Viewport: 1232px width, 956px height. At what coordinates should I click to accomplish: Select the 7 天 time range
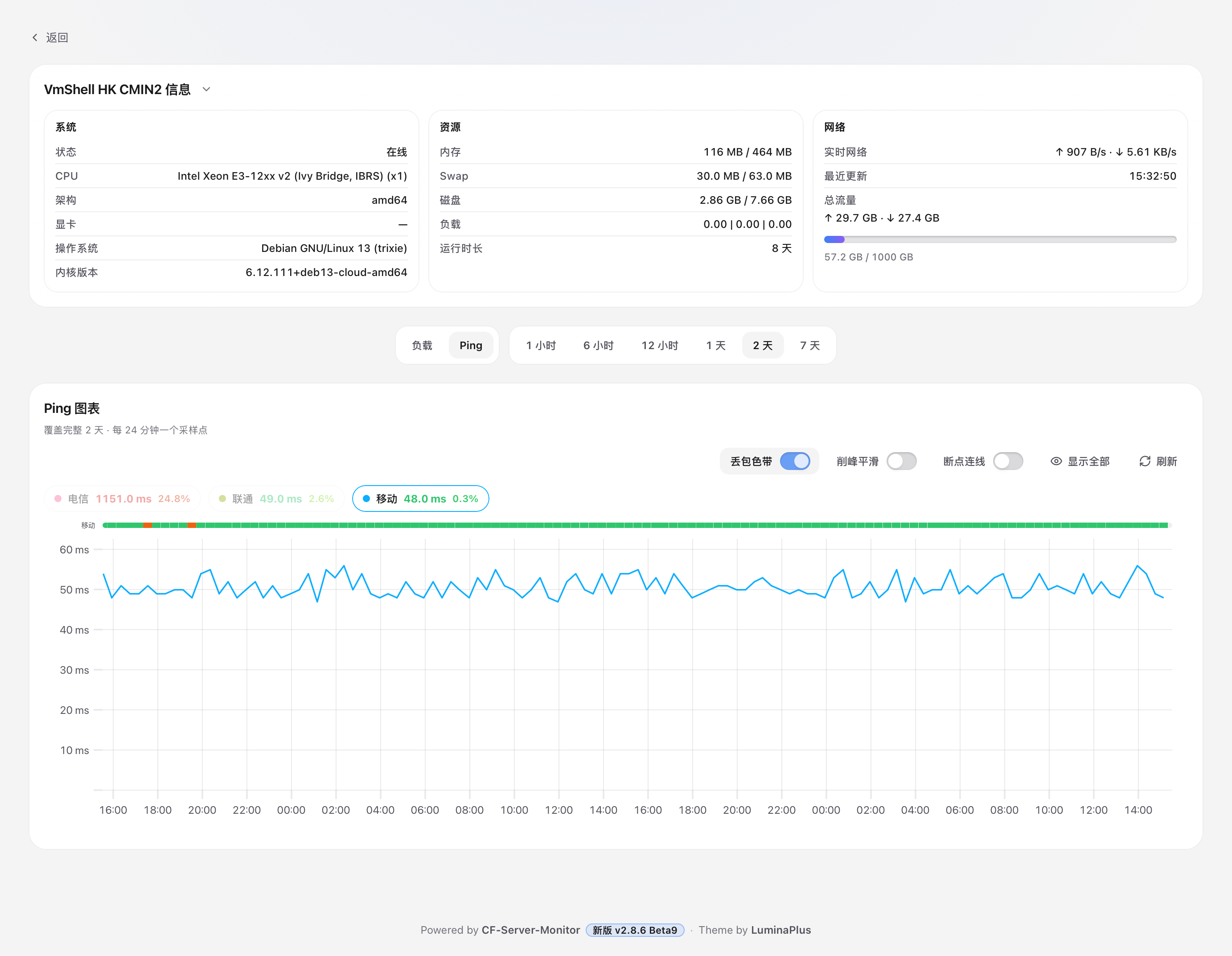tap(809, 345)
